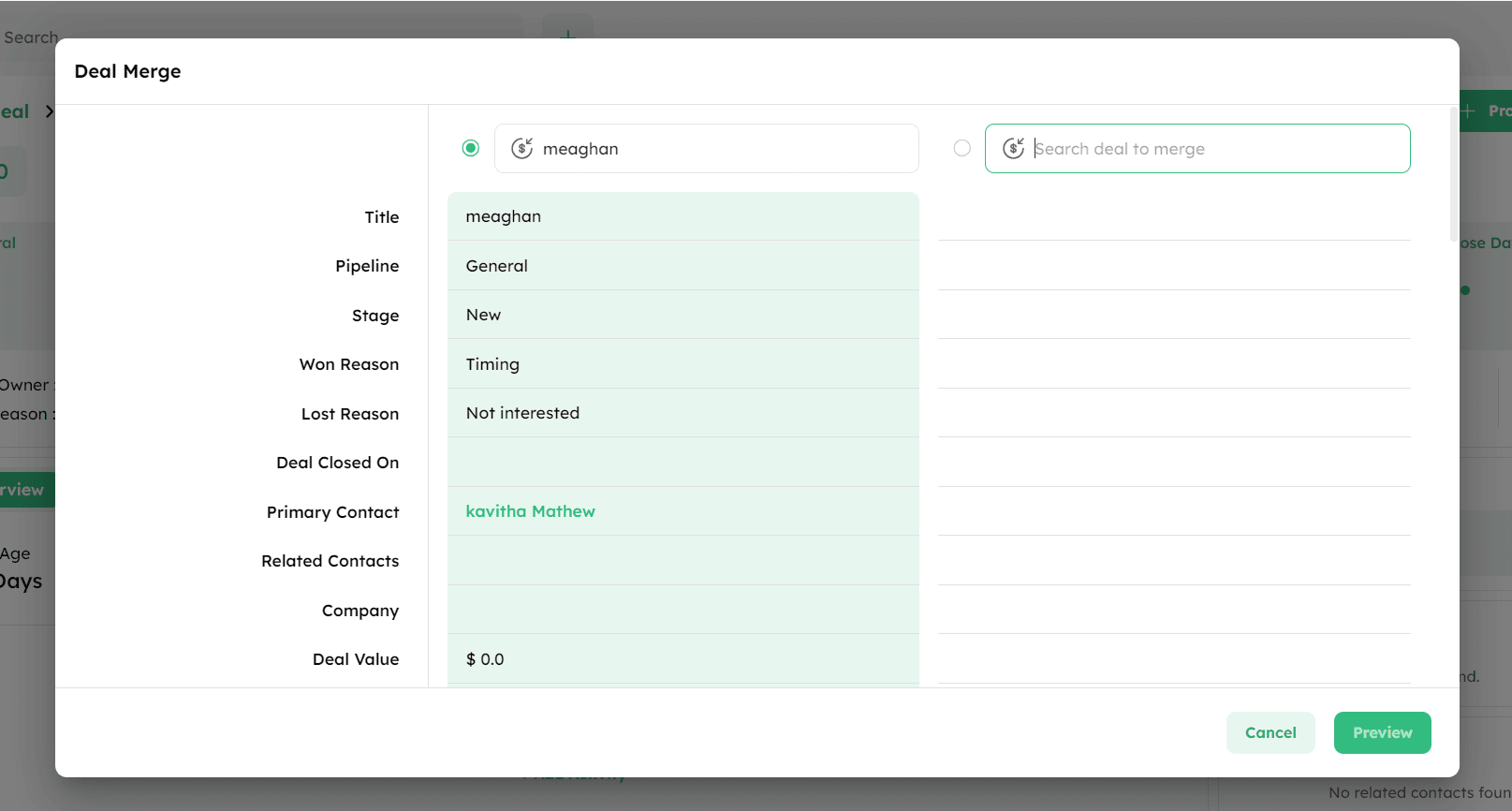The height and width of the screenshot is (811, 1512).
Task: Open the kavitha Mathew primary contact link
Action: (530, 511)
